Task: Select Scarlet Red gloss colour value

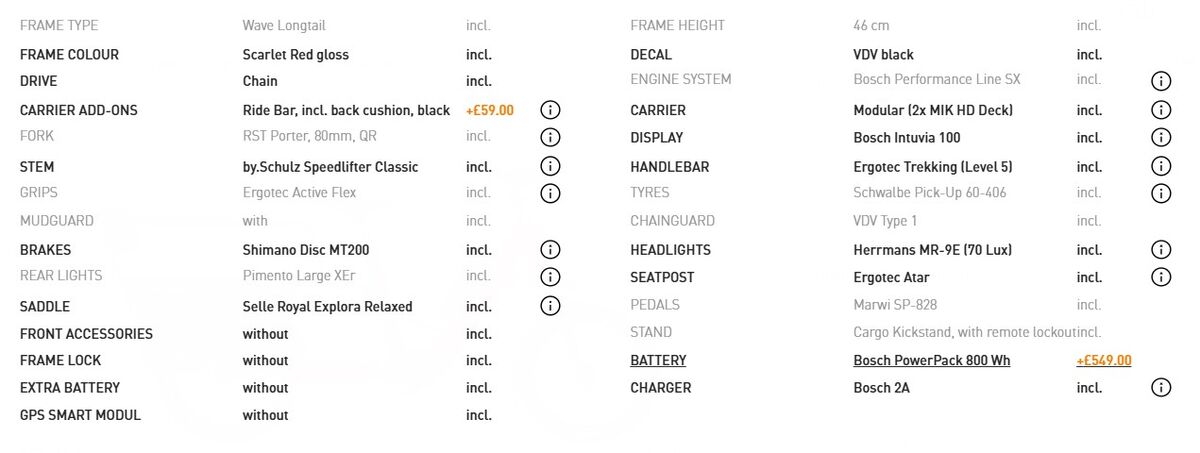Action: coord(296,55)
